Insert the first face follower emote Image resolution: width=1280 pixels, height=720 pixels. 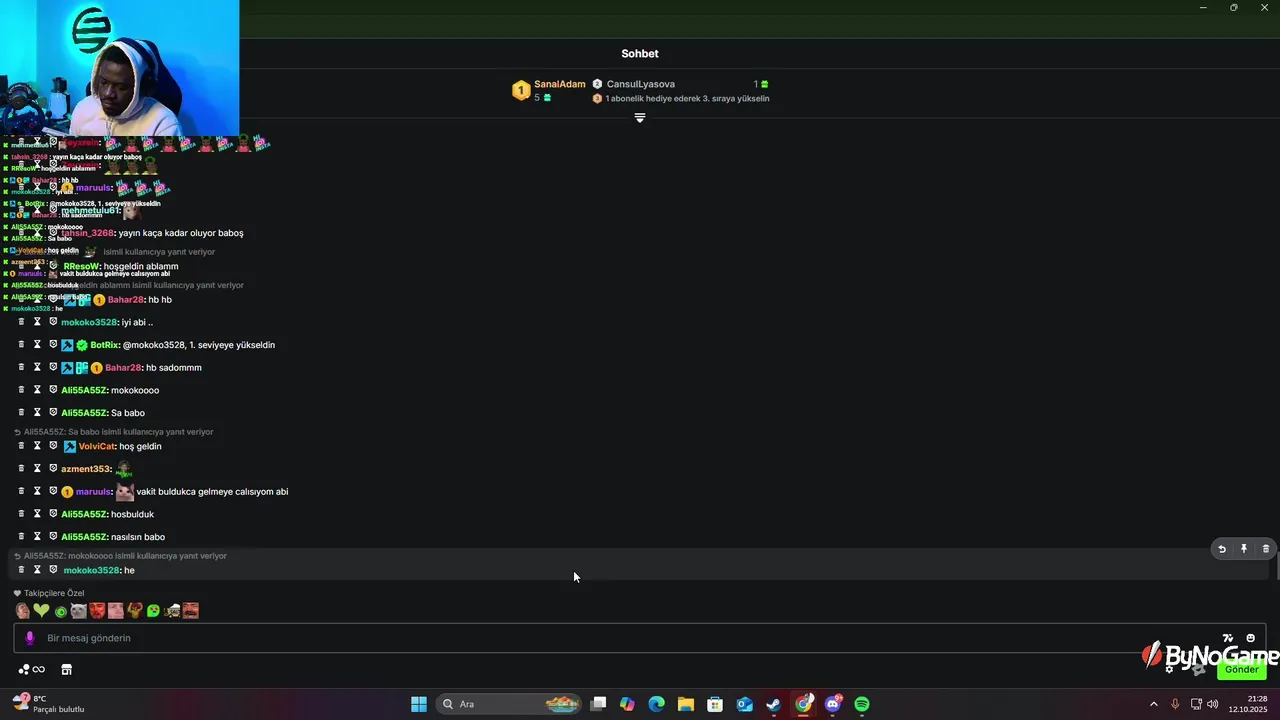point(22,610)
